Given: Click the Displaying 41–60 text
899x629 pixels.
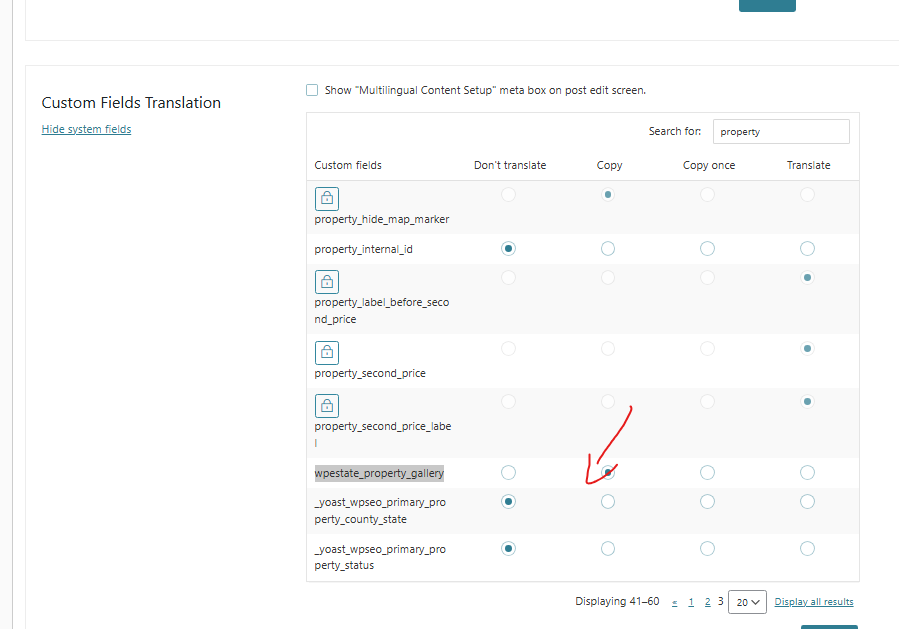Looking at the screenshot, I should [617, 601].
